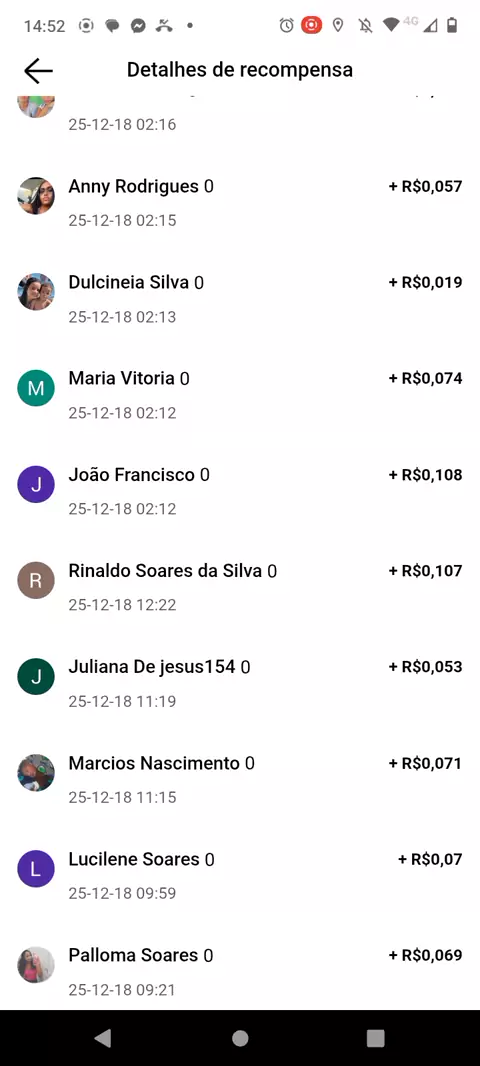Open Marcios Nascimento's profile photo
The image size is (480, 1066).
point(35,772)
